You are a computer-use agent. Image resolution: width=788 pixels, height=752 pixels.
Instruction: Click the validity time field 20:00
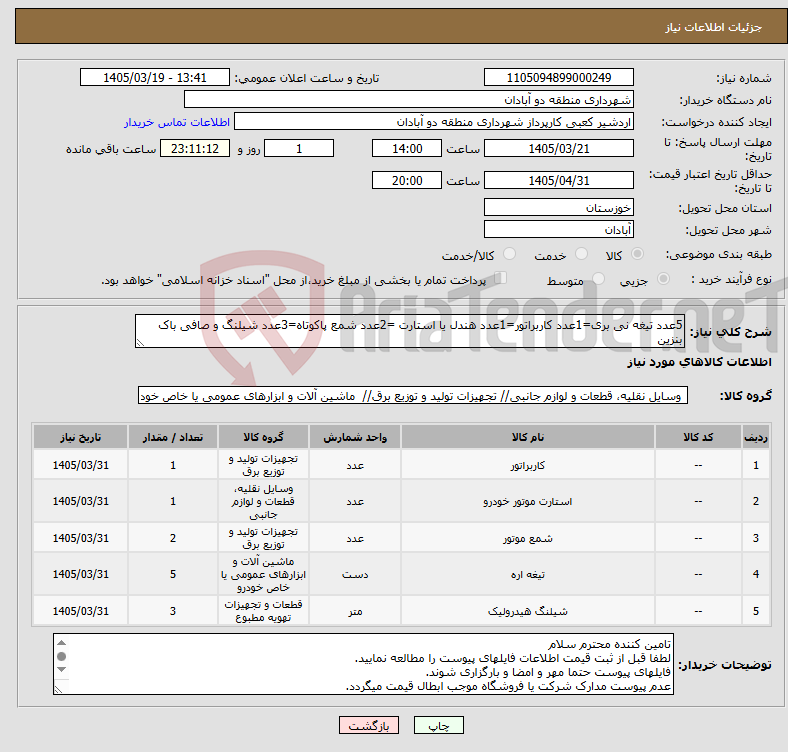pyautogui.click(x=407, y=180)
